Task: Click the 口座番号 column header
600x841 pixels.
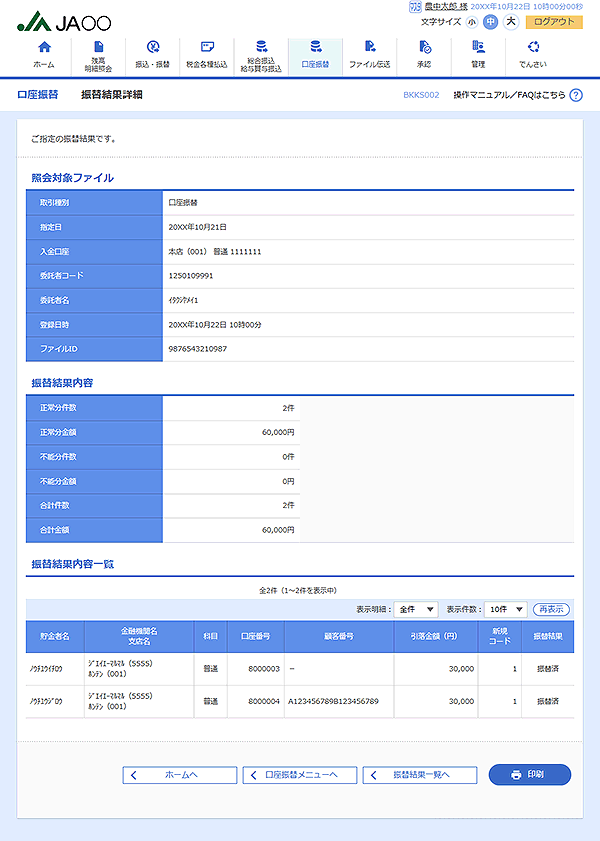Action: pos(256,636)
